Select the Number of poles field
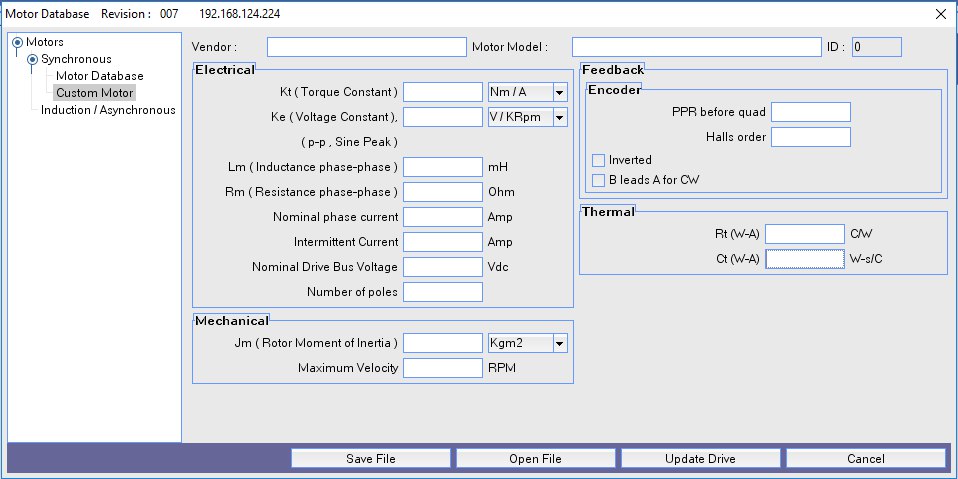This screenshot has width=958, height=479. pyautogui.click(x=442, y=292)
